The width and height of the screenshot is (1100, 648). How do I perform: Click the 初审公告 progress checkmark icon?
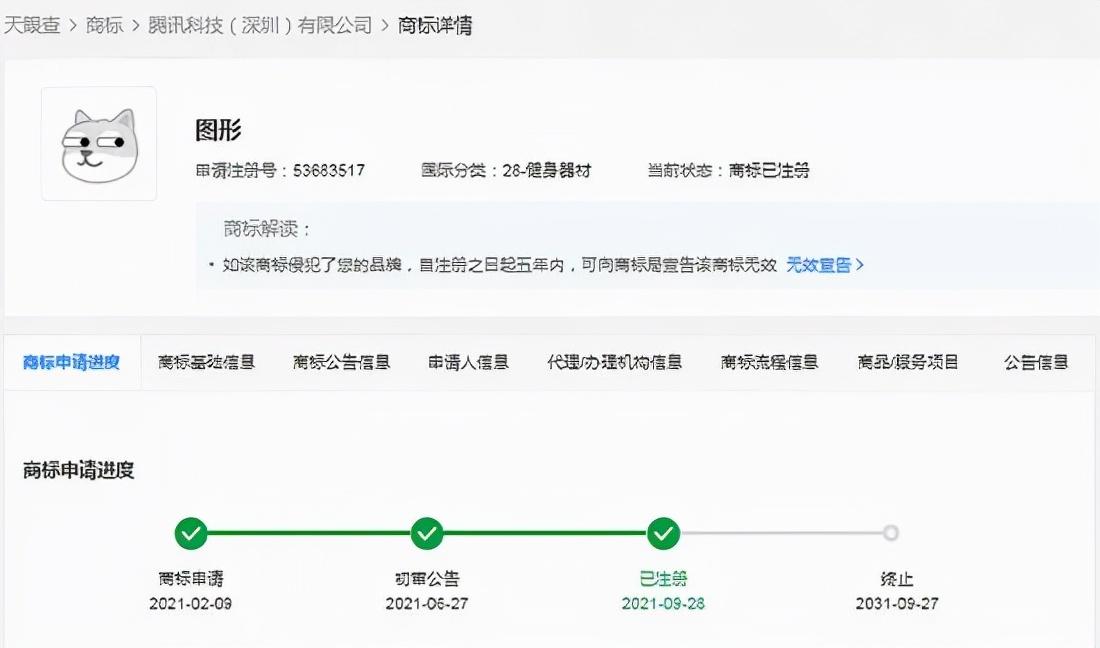coord(427,534)
